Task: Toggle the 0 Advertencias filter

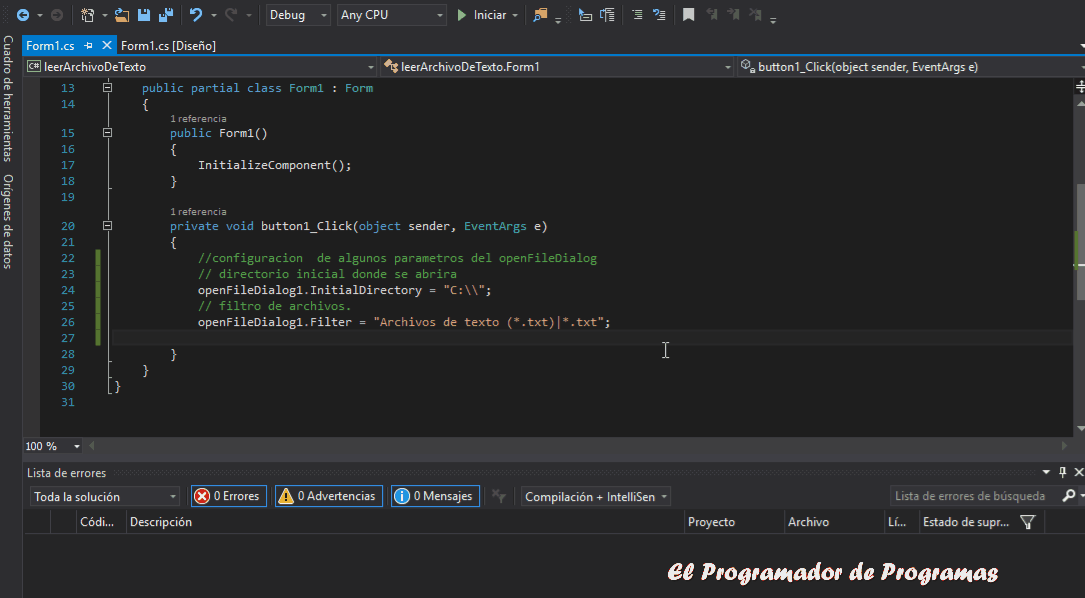Action: 328,495
